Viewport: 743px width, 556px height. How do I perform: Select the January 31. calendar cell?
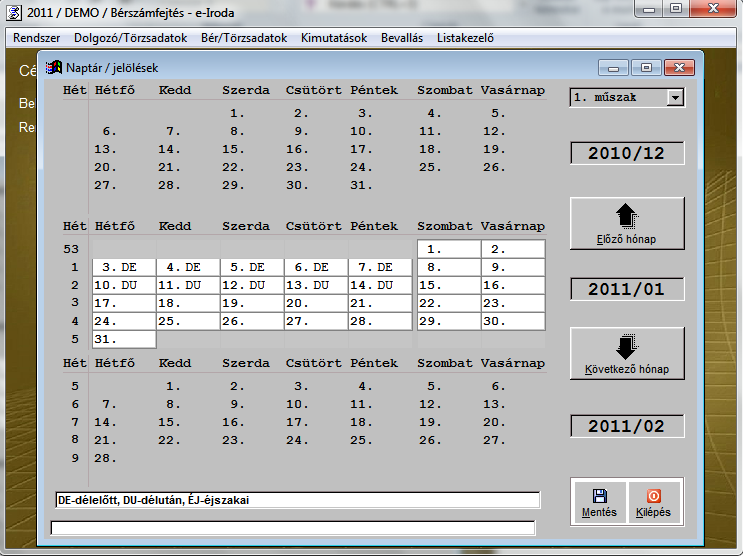coord(123,339)
